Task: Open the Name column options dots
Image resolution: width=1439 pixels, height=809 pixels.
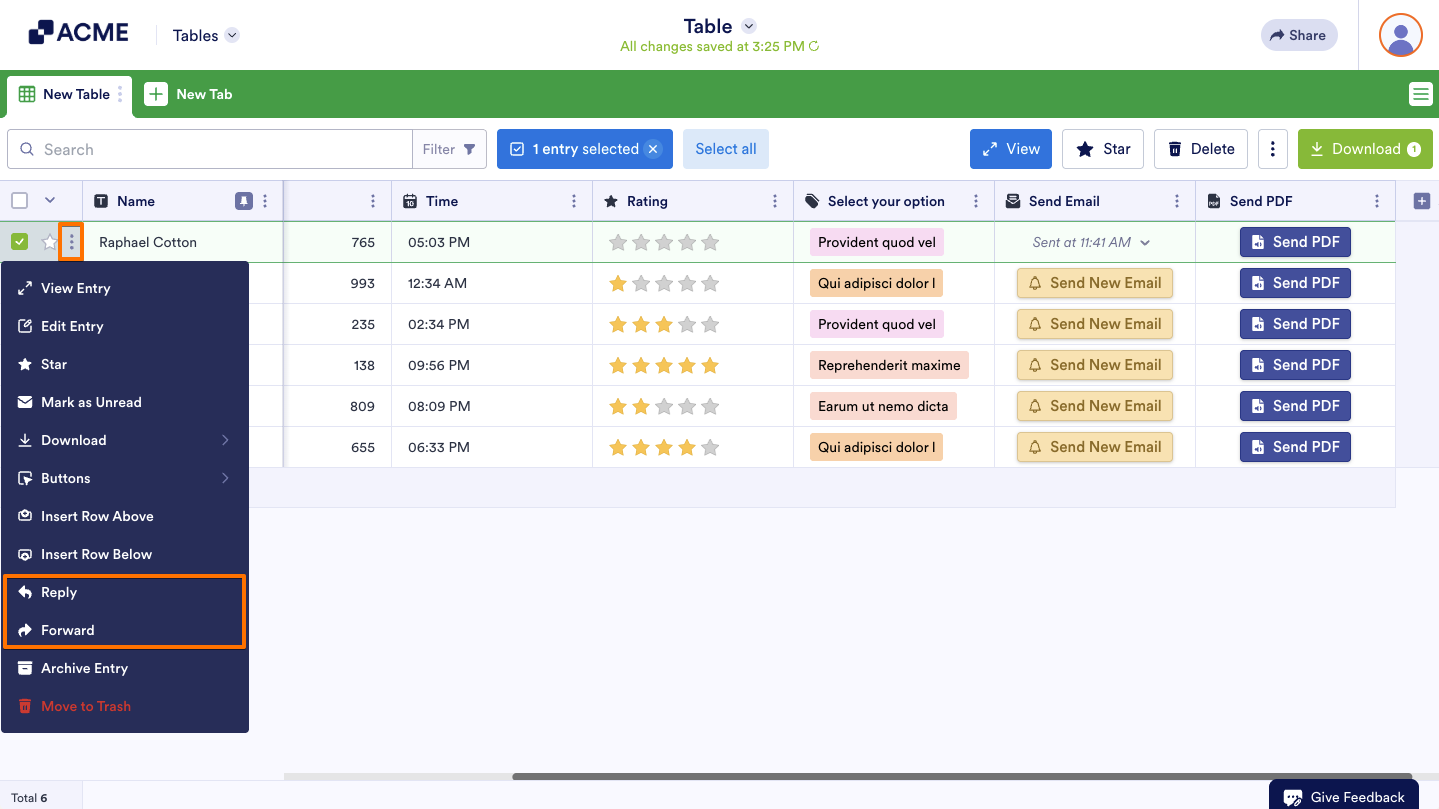Action: (265, 201)
